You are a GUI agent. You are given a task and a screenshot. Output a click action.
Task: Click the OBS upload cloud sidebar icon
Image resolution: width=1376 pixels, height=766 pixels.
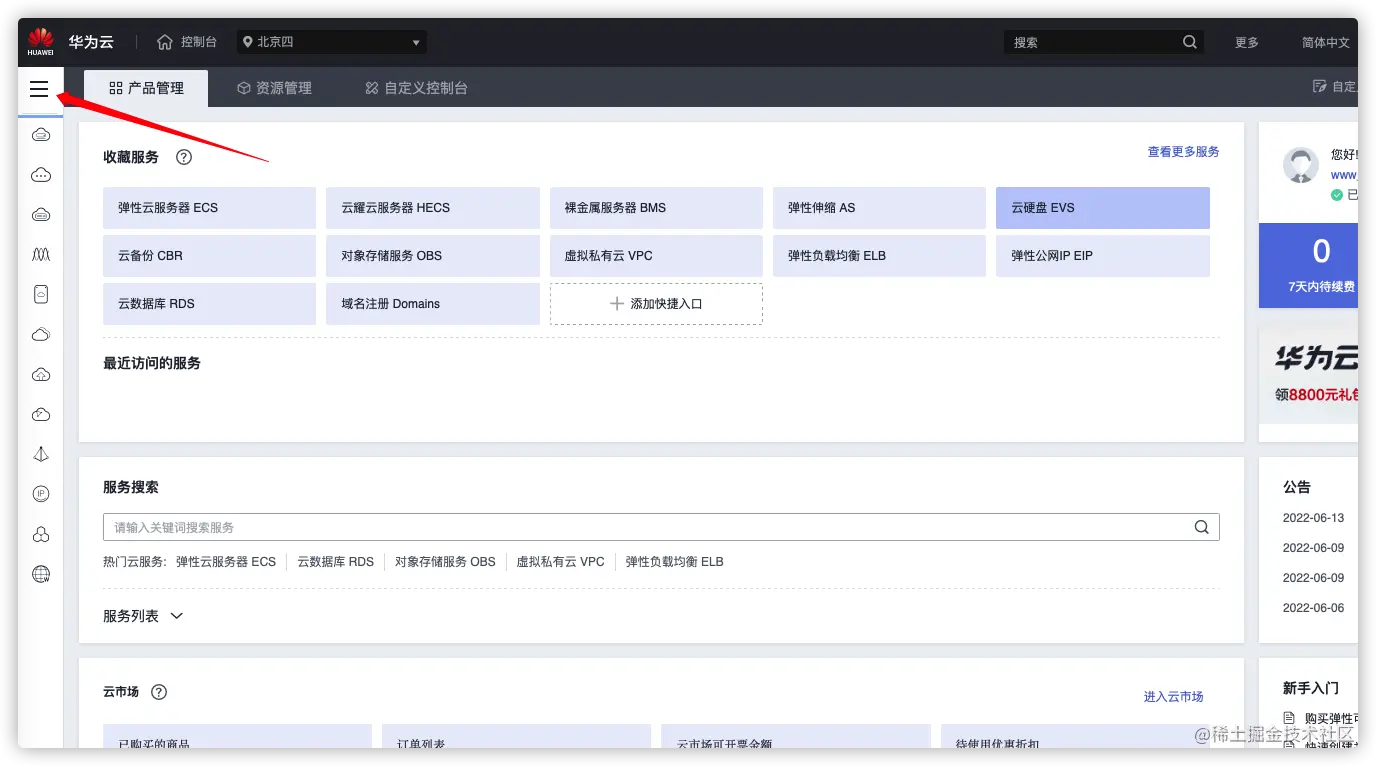[x=41, y=375]
